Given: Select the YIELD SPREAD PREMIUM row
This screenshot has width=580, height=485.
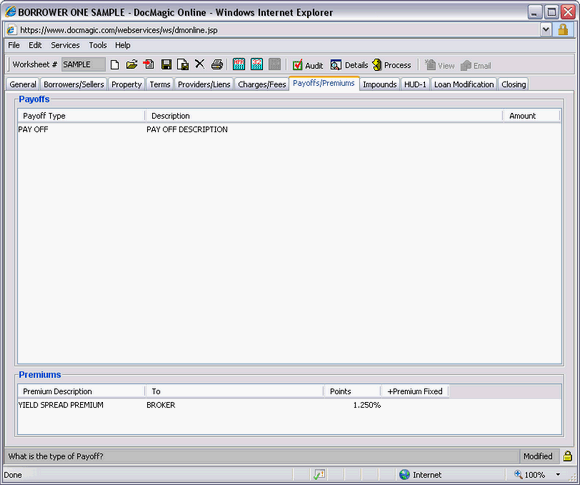Looking at the screenshot, I should click(289, 405).
